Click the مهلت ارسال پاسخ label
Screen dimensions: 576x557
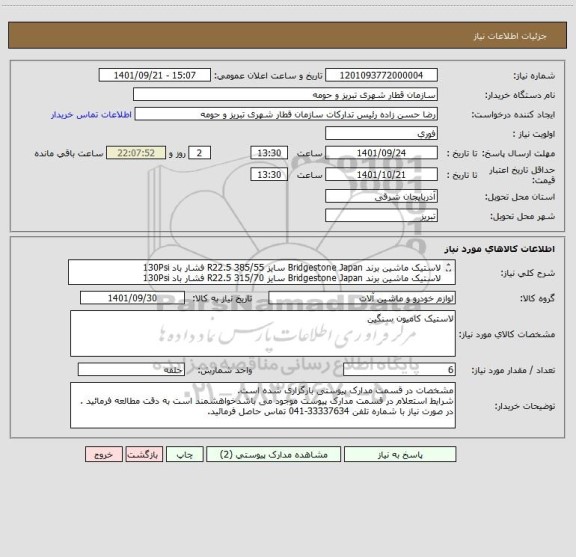point(518,154)
